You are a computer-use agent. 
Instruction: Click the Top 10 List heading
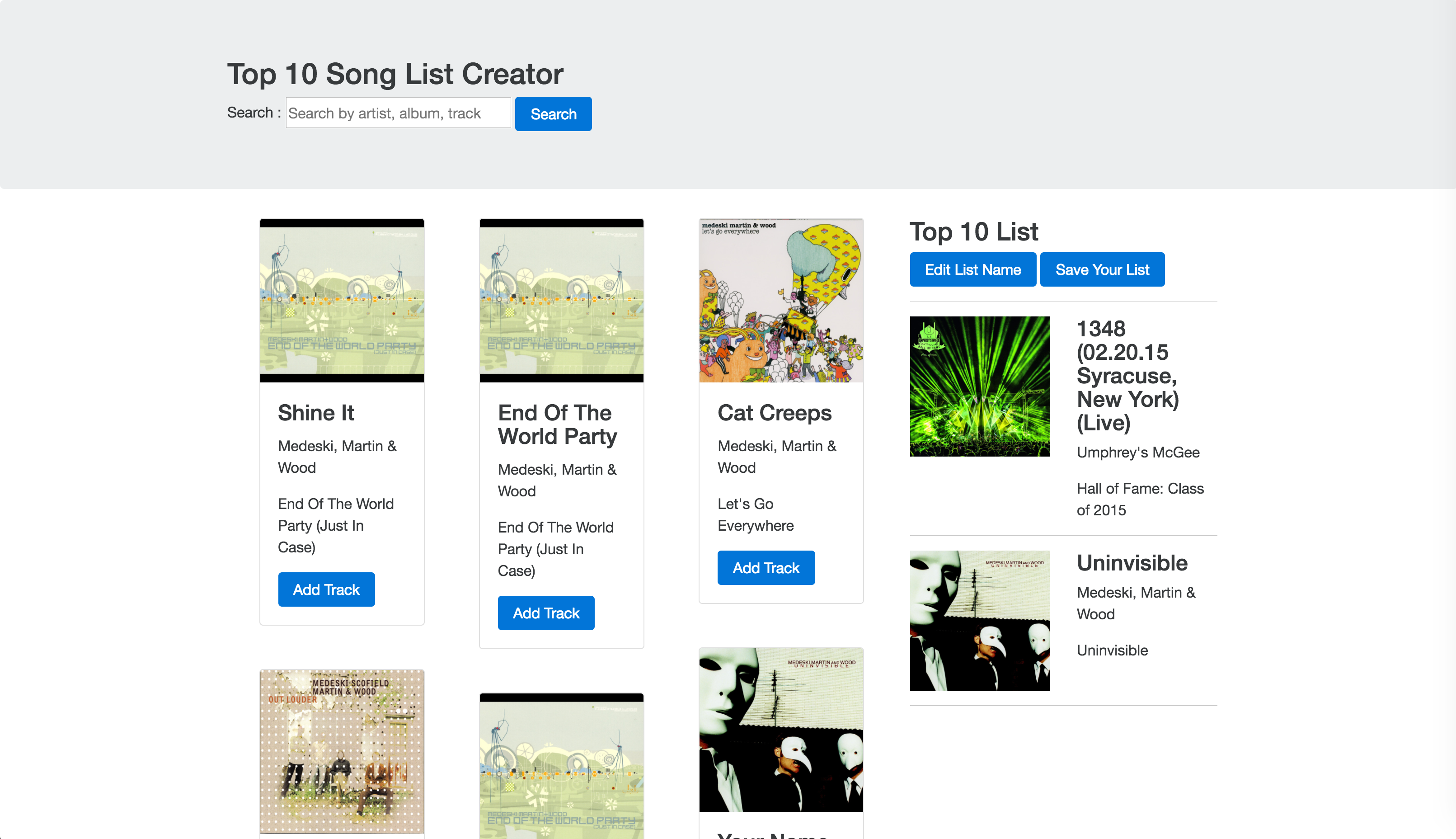coord(974,231)
